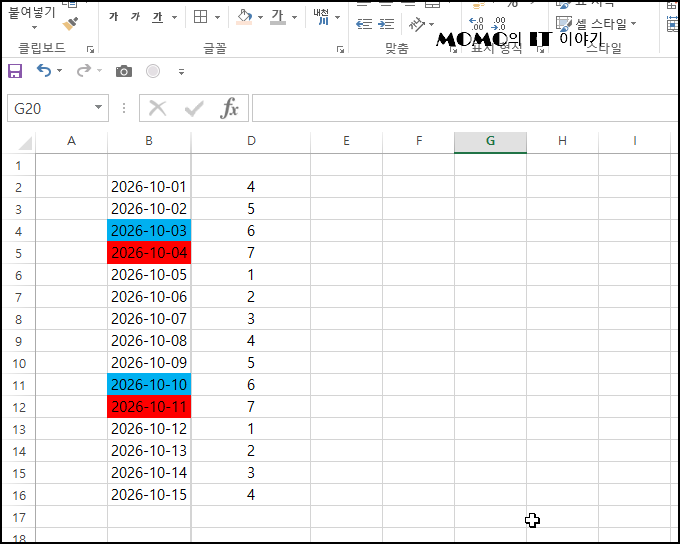680x544 pixels.
Task: Open the Clipboard group dialog launcher
Action: click(90, 49)
